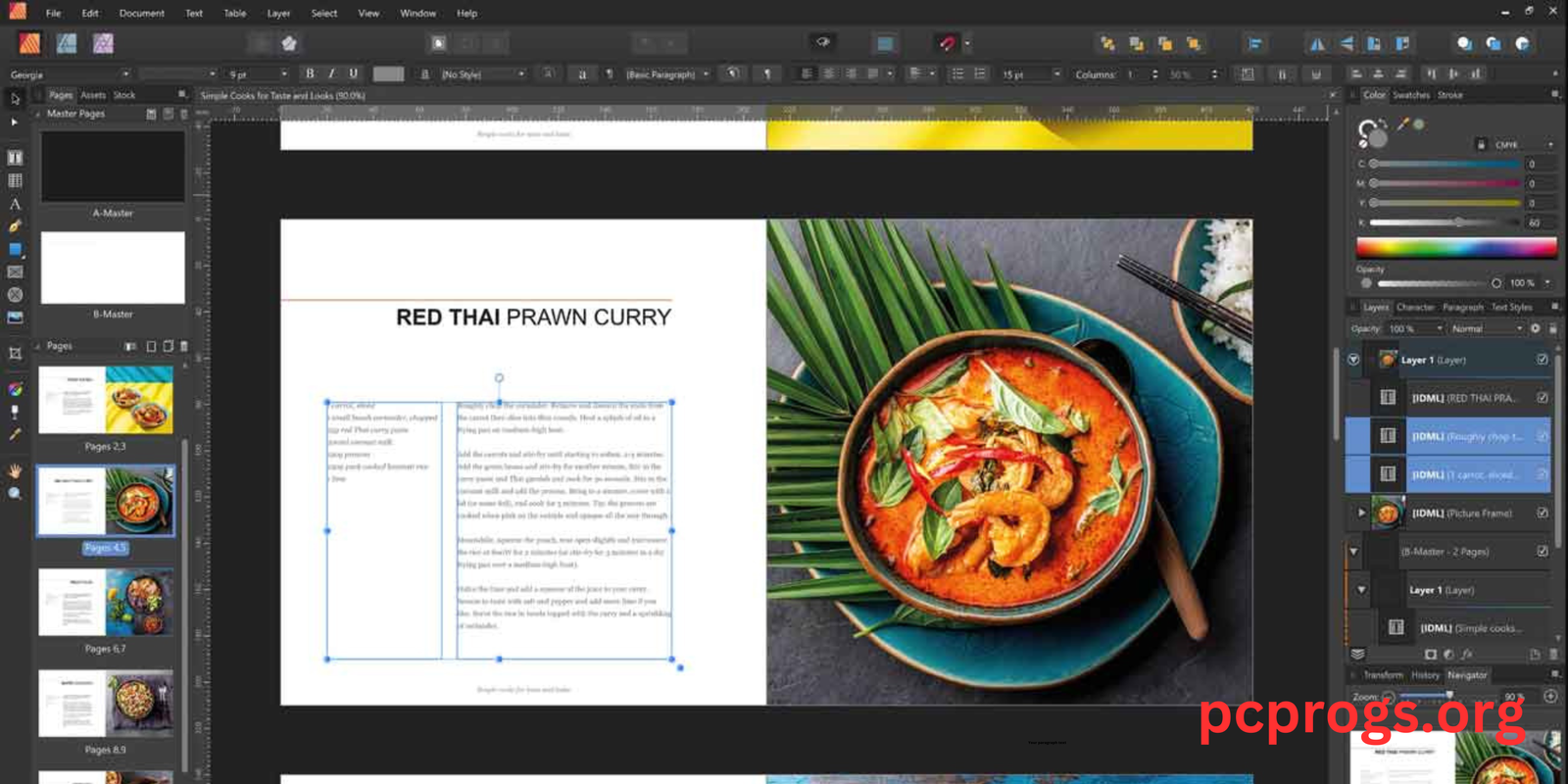
Task: Apply Italic formatting
Action: pyautogui.click(x=331, y=73)
